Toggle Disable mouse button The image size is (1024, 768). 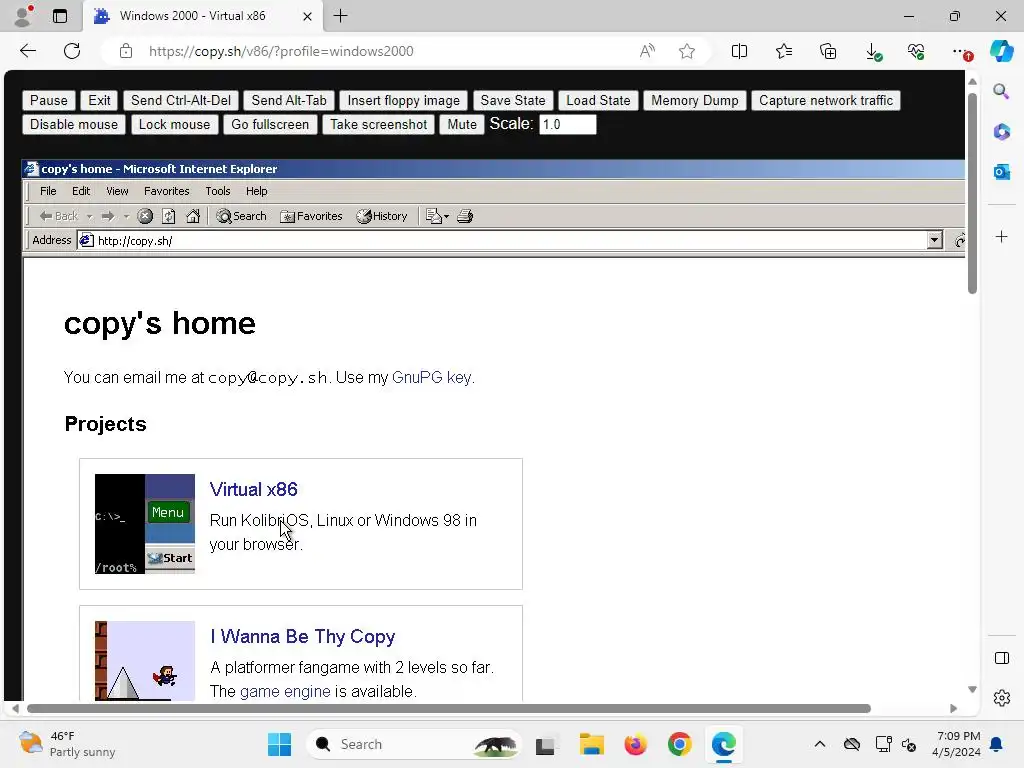pos(74,125)
